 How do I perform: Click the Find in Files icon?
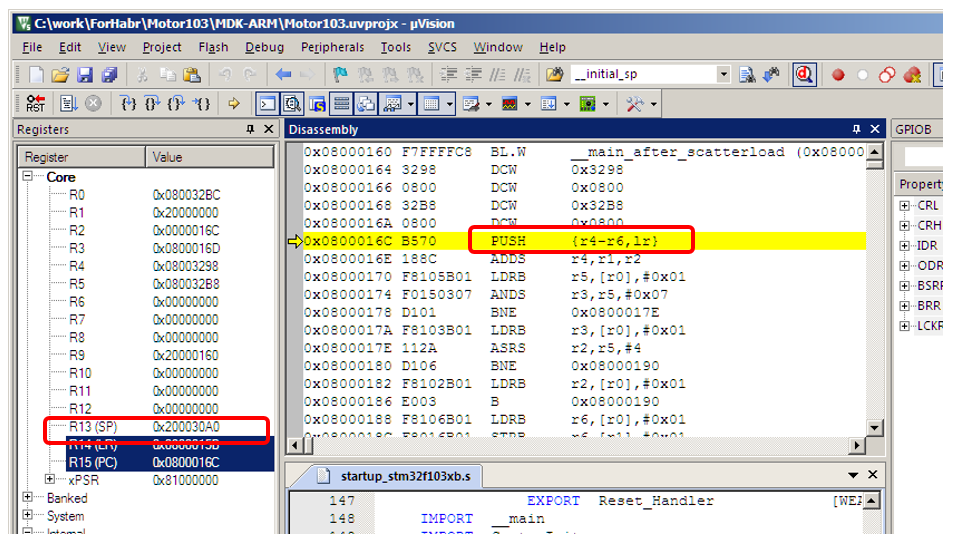point(555,74)
